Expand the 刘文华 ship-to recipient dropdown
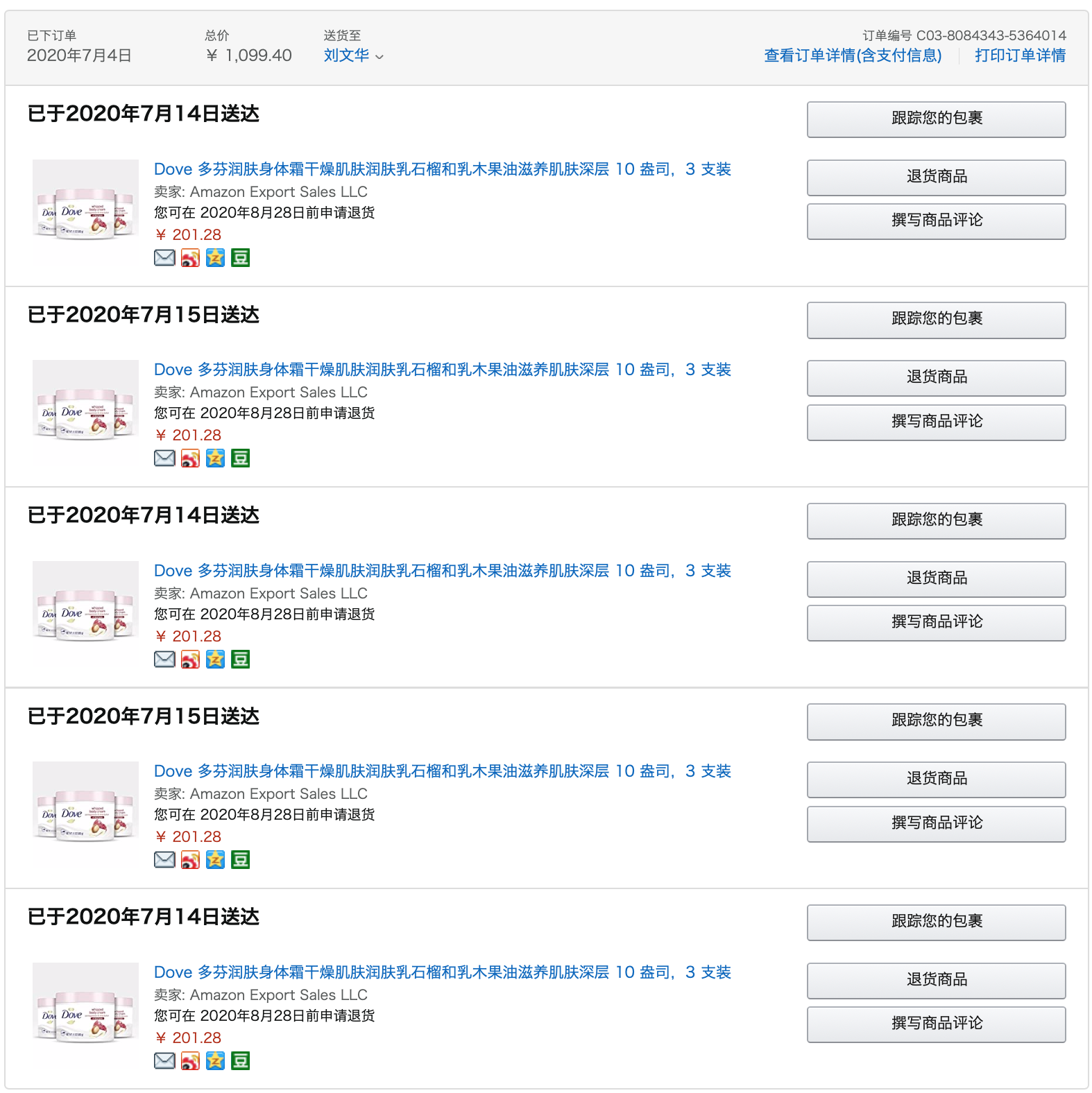 pyautogui.click(x=353, y=55)
